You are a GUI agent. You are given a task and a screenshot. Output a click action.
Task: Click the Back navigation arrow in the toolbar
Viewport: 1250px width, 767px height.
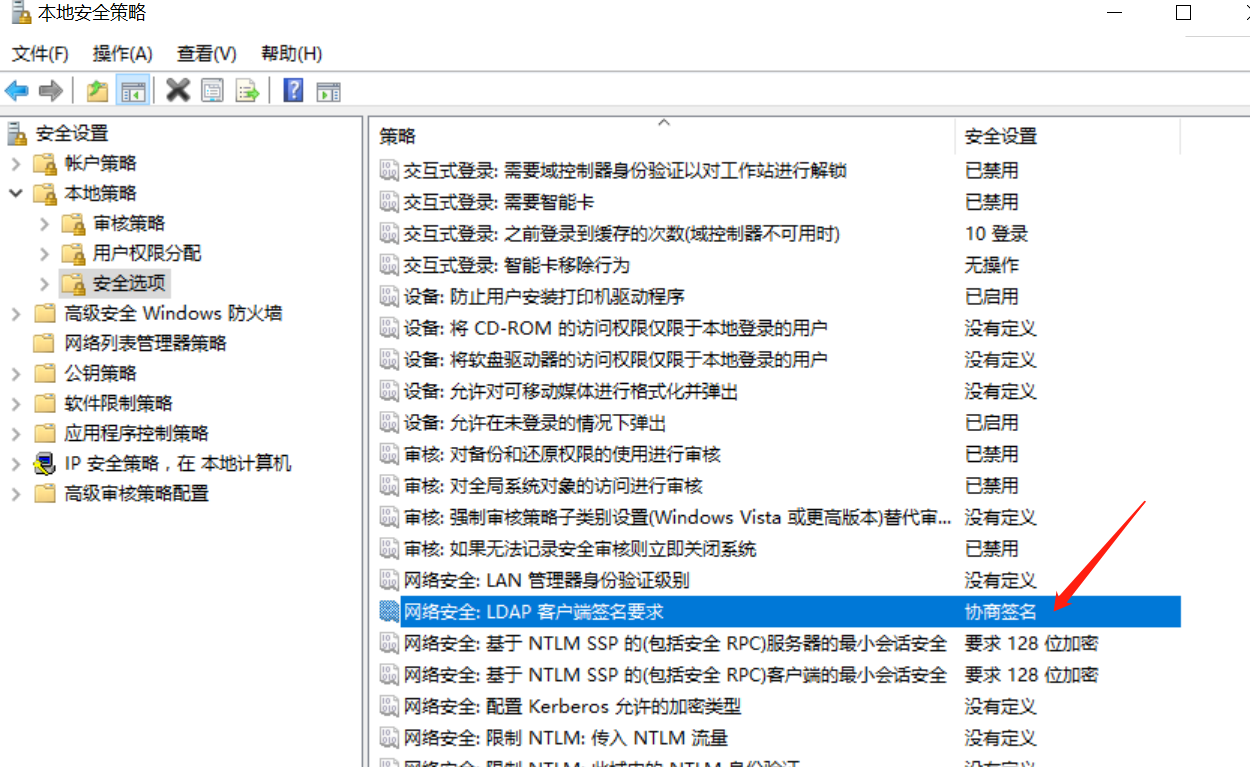(x=16, y=90)
